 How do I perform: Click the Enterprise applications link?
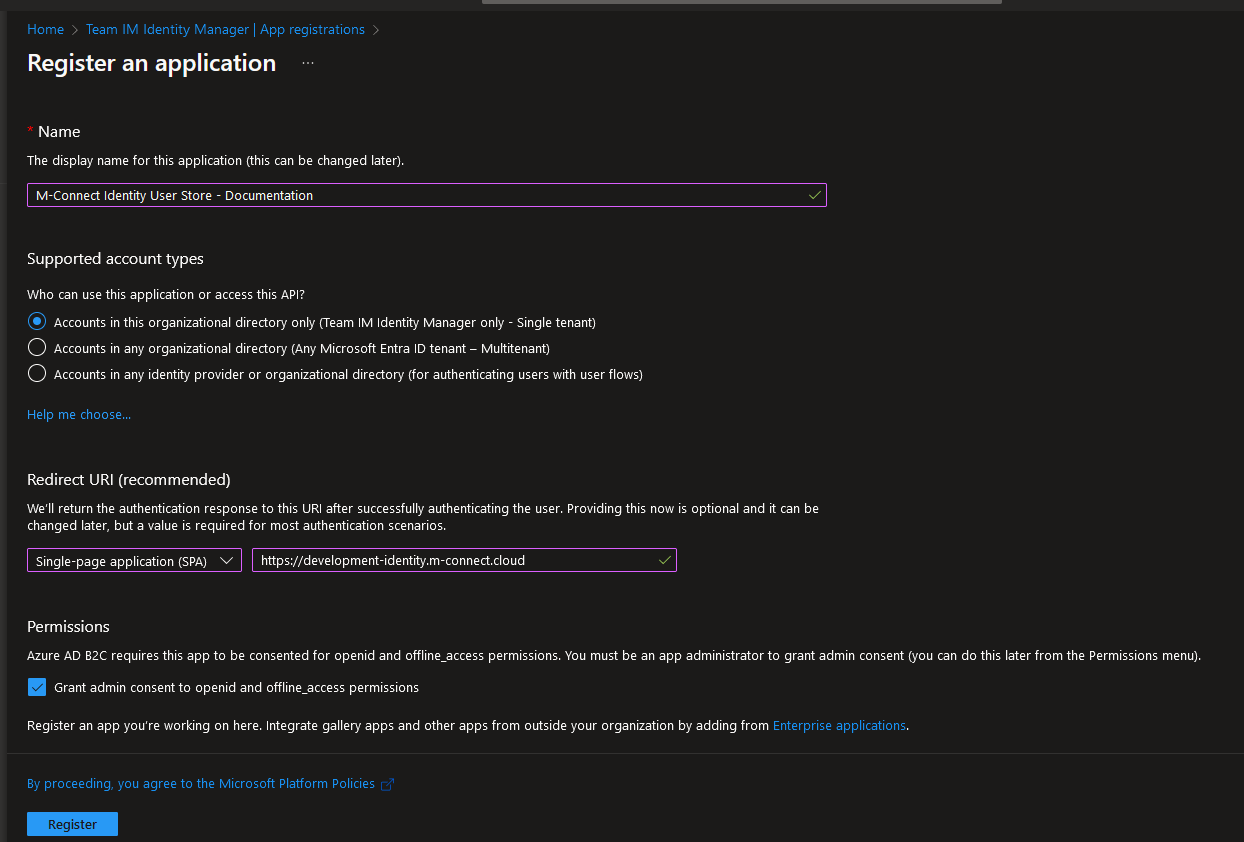click(839, 725)
